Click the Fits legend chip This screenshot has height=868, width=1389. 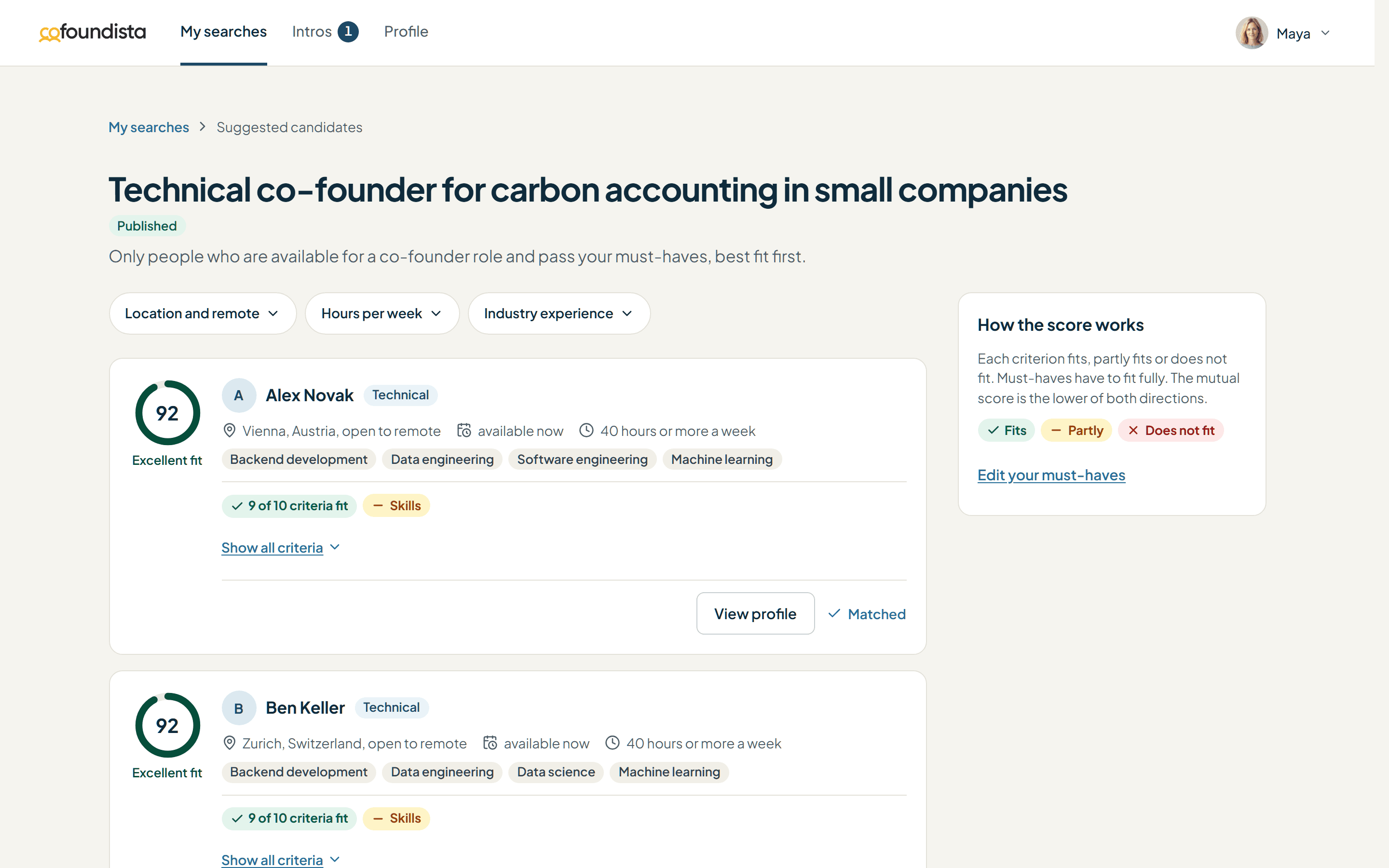point(1006,430)
